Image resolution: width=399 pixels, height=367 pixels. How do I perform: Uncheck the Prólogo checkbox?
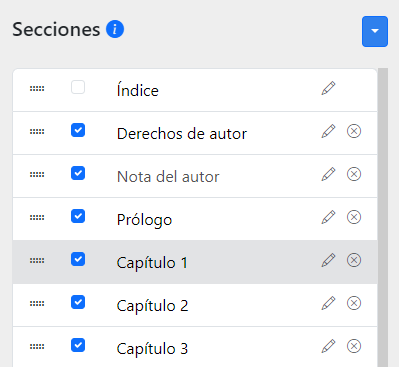78,216
